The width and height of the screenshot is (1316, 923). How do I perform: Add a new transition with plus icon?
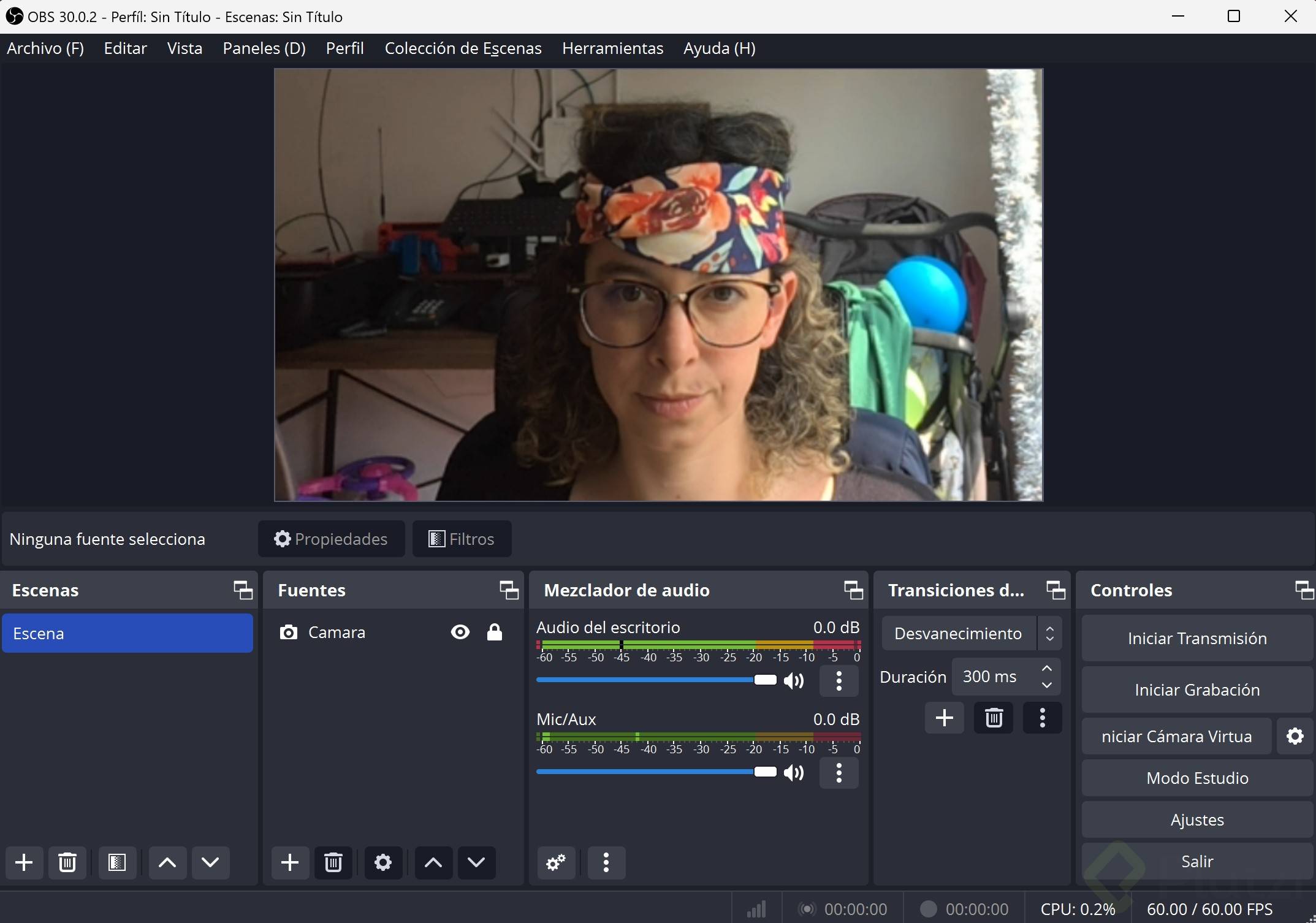944,718
